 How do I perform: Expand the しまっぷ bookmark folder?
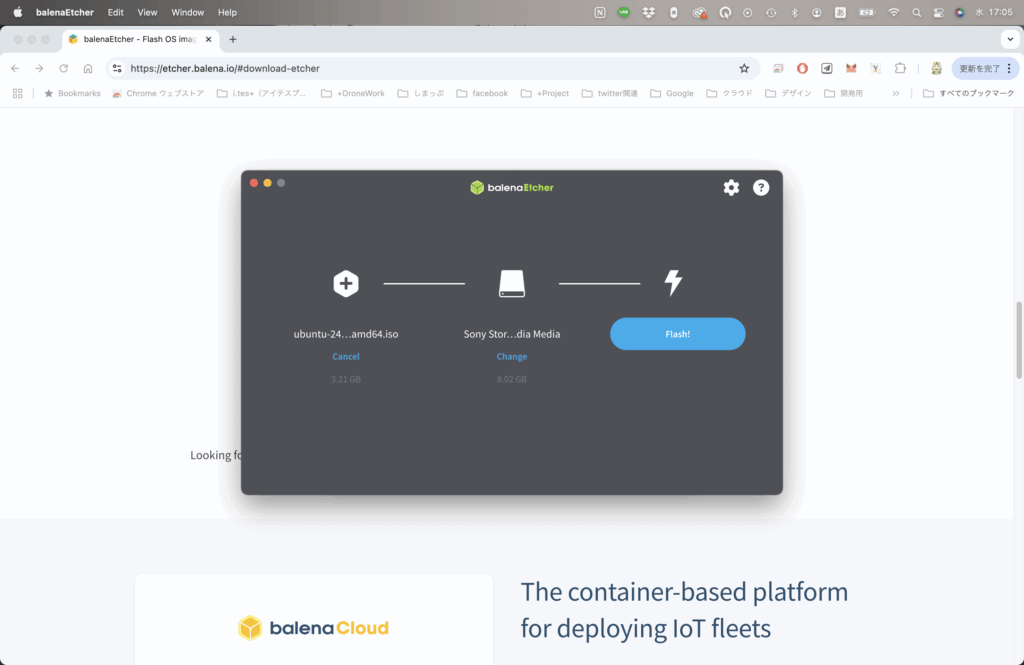click(x=421, y=93)
